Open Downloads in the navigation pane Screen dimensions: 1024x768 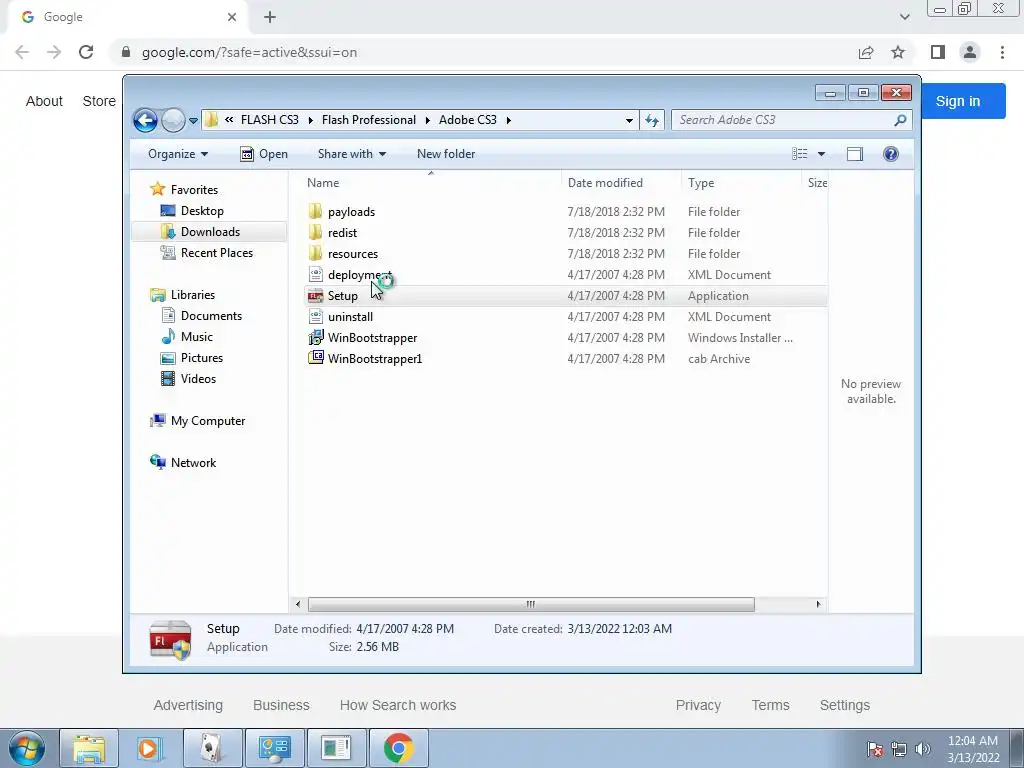(x=210, y=232)
